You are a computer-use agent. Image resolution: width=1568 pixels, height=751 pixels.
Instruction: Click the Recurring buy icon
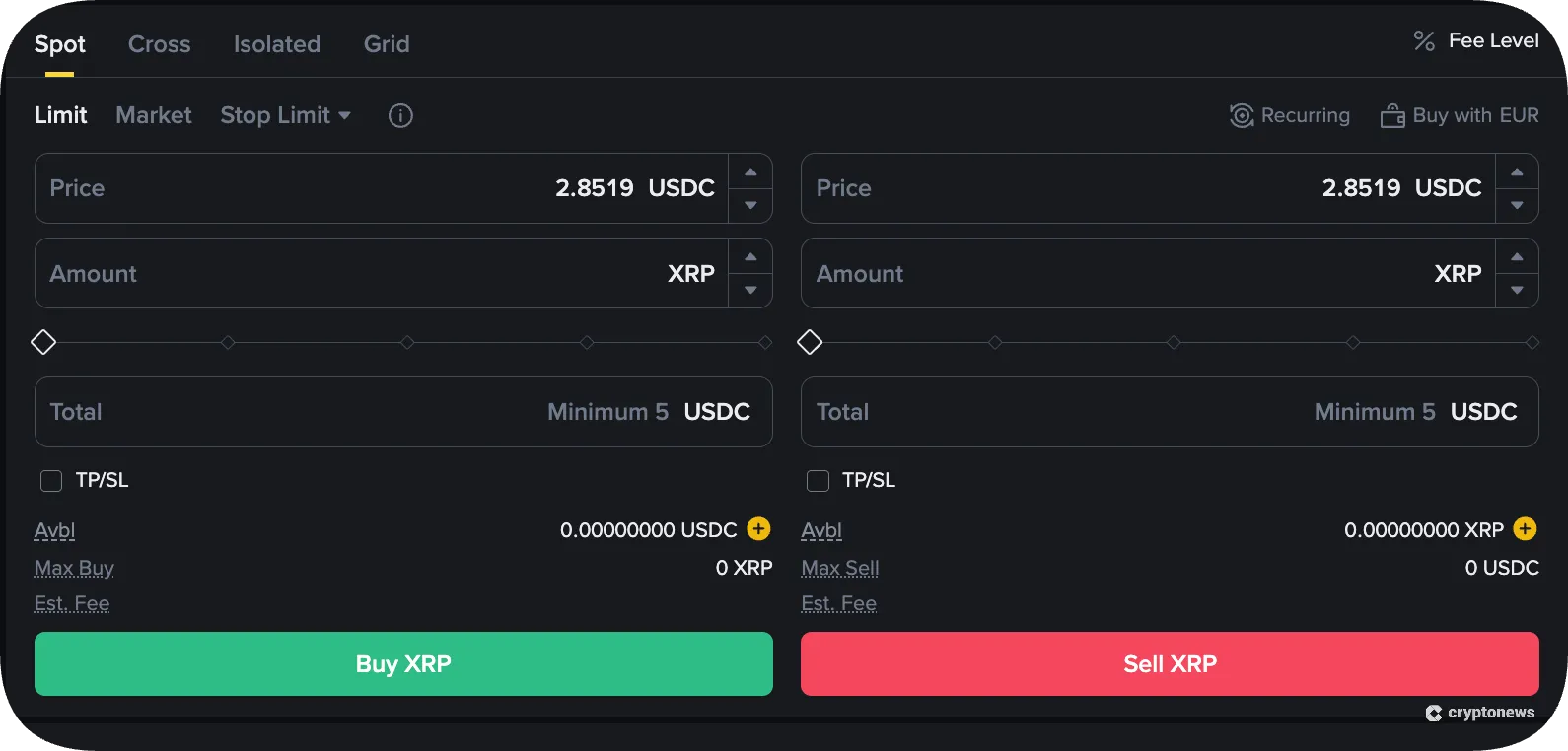click(x=1242, y=115)
